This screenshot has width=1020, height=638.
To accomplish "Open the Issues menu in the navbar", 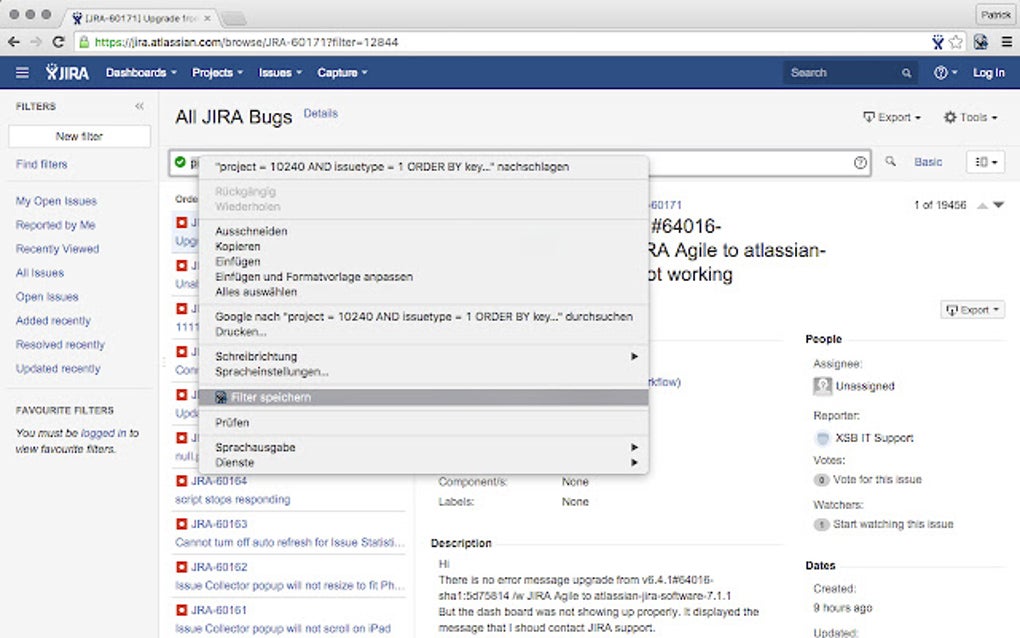I will point(278,72).
